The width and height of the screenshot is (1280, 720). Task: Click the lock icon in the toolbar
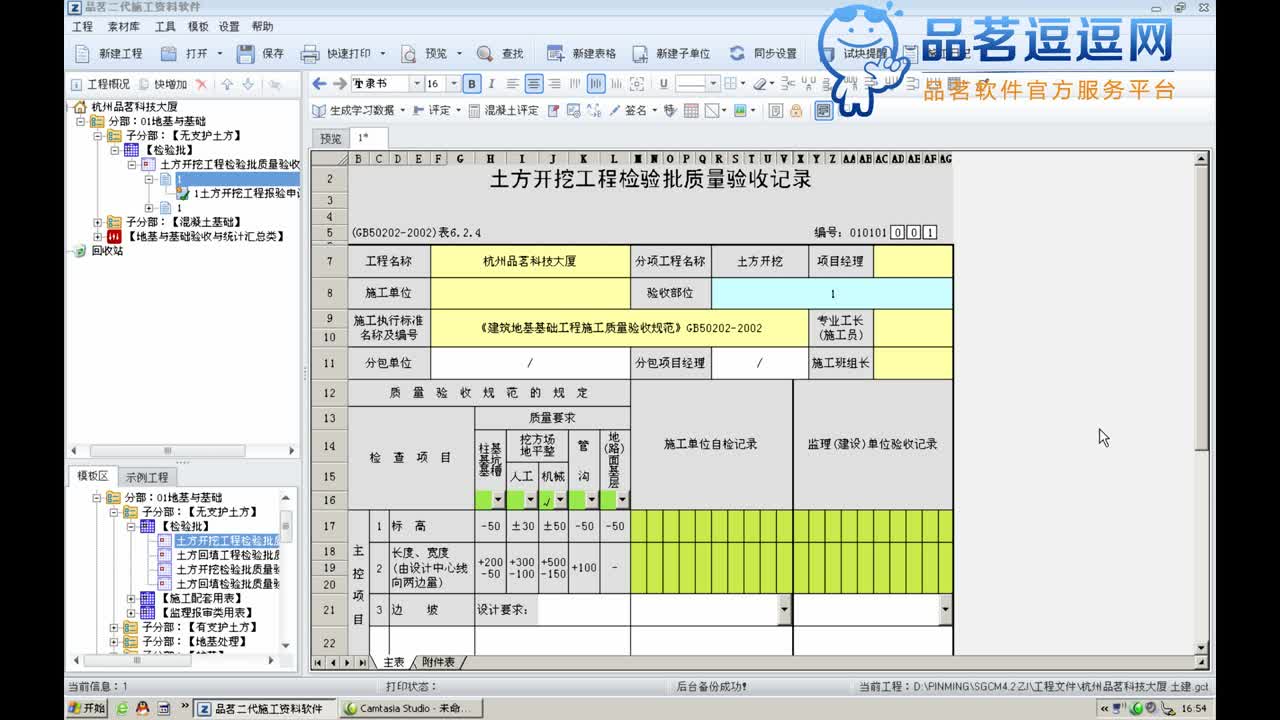click(x=796, y=111)
